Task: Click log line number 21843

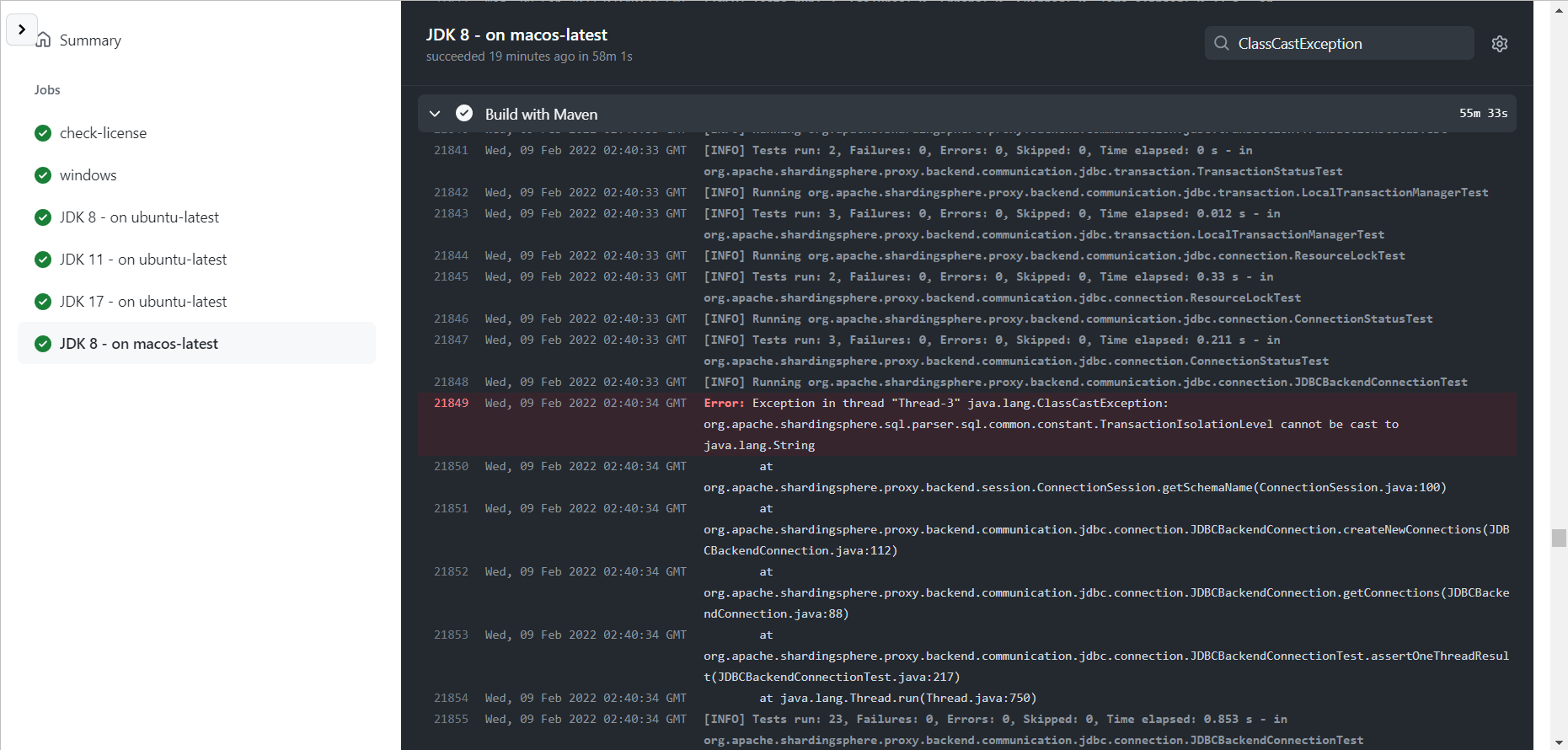Action: click(451, 213)
